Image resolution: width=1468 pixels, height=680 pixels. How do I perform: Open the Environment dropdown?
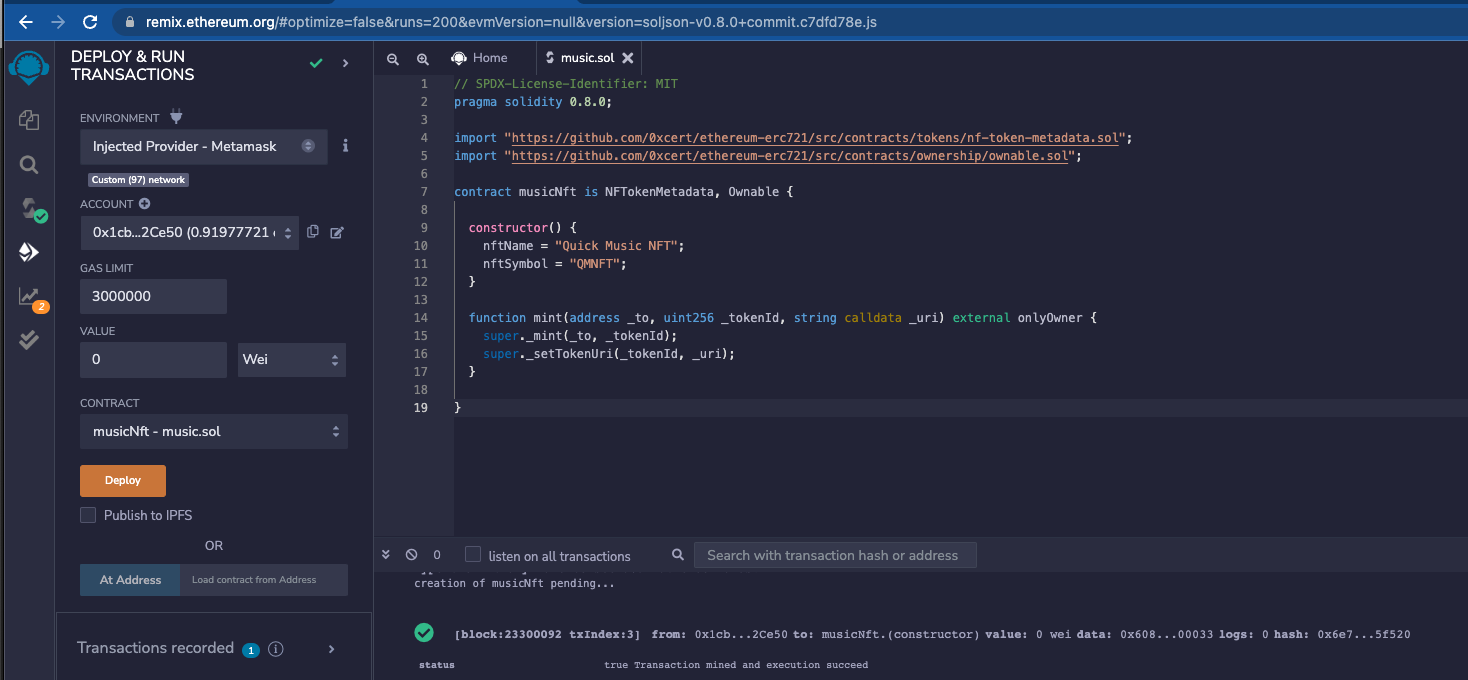pyautogui.click(x=203, y=146)
